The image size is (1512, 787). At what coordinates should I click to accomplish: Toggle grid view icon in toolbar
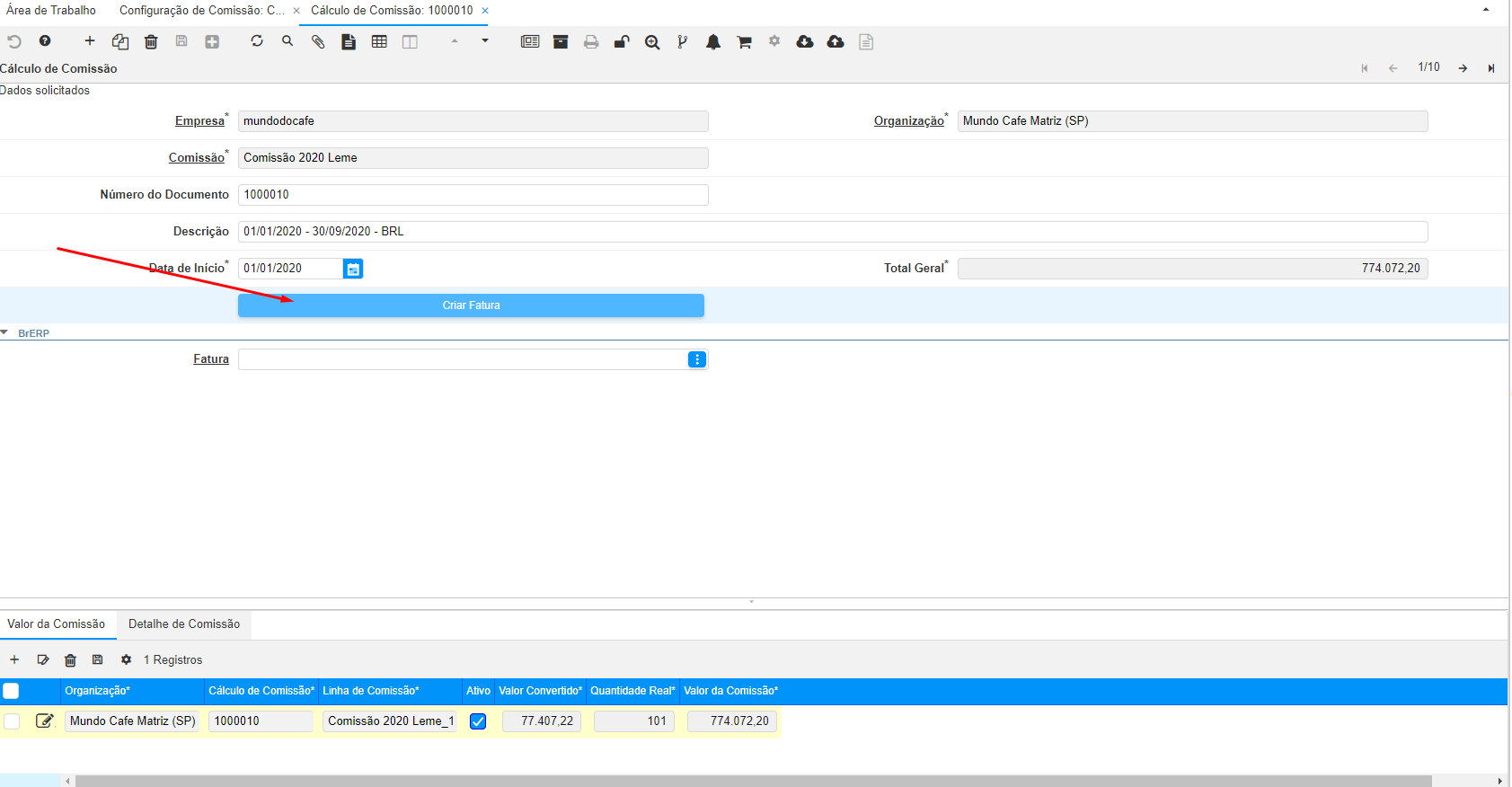pyautogui.click(x=379, y=41)
